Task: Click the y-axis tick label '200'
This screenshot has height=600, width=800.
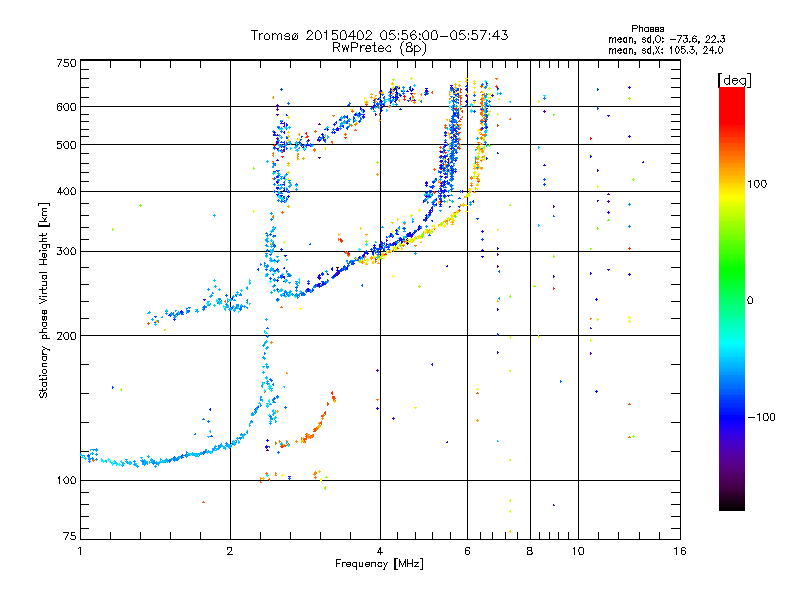Action: (x=66, y=336)
